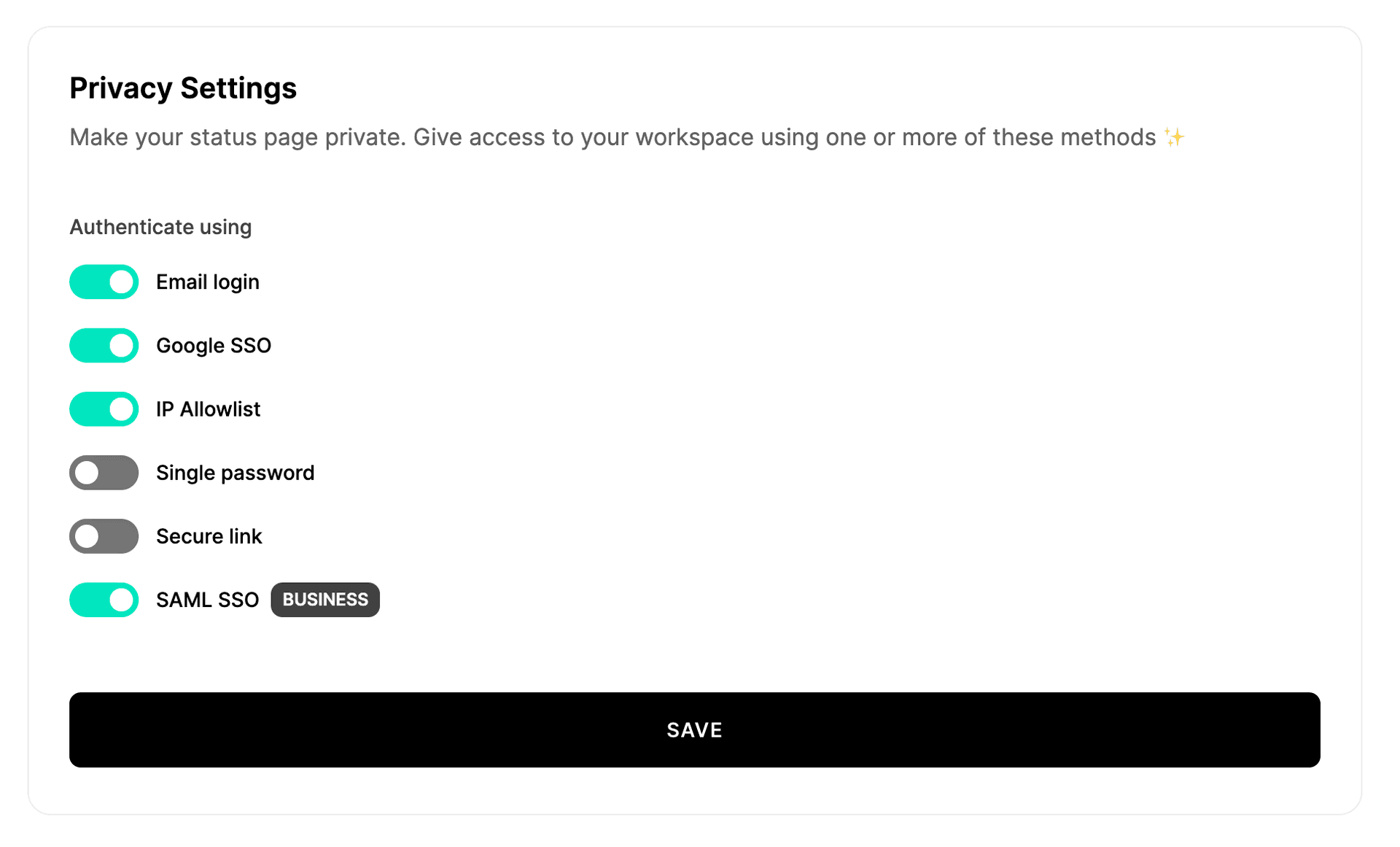1400x847 pixels.
Task: Click the Google SSO label
Action: tap(214, 345)
